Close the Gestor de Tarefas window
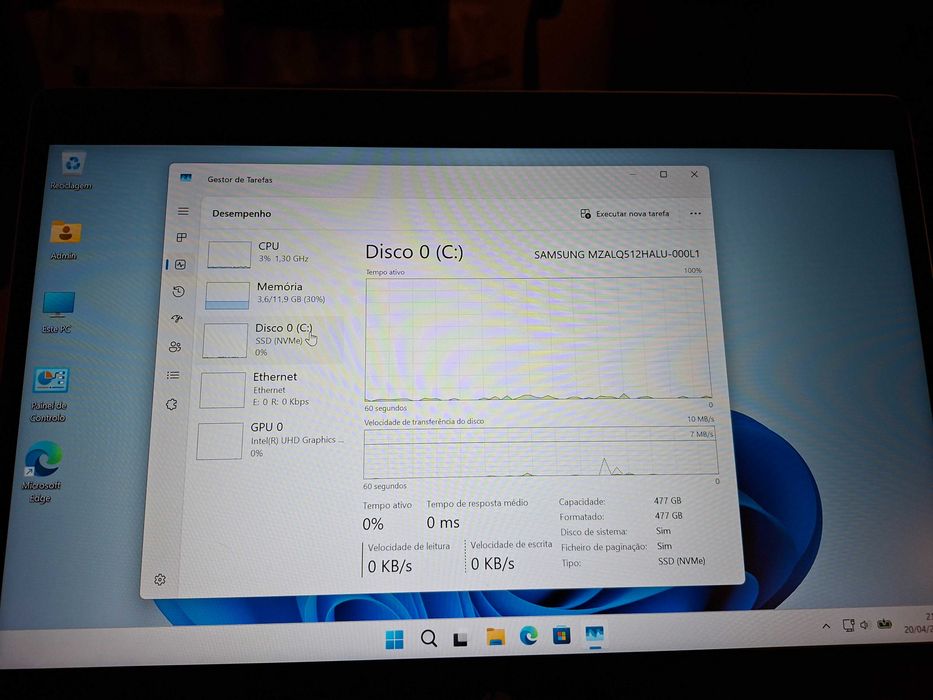This screenshot has width=933, height=700. [694, 174]
